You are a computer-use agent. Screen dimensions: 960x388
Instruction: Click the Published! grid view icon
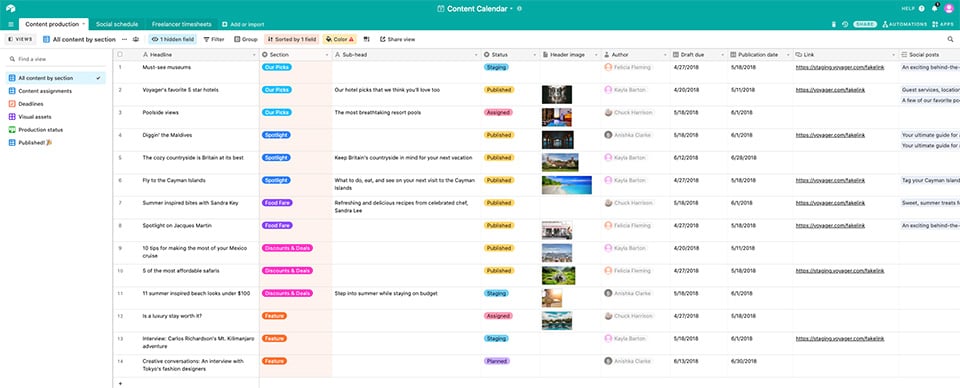[12, 143]
